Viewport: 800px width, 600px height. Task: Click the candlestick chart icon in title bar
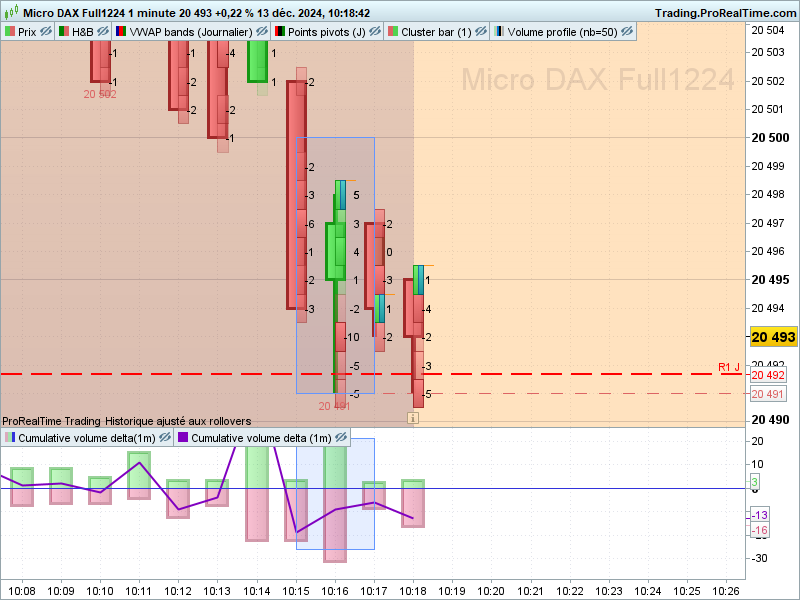coord(11,11)
